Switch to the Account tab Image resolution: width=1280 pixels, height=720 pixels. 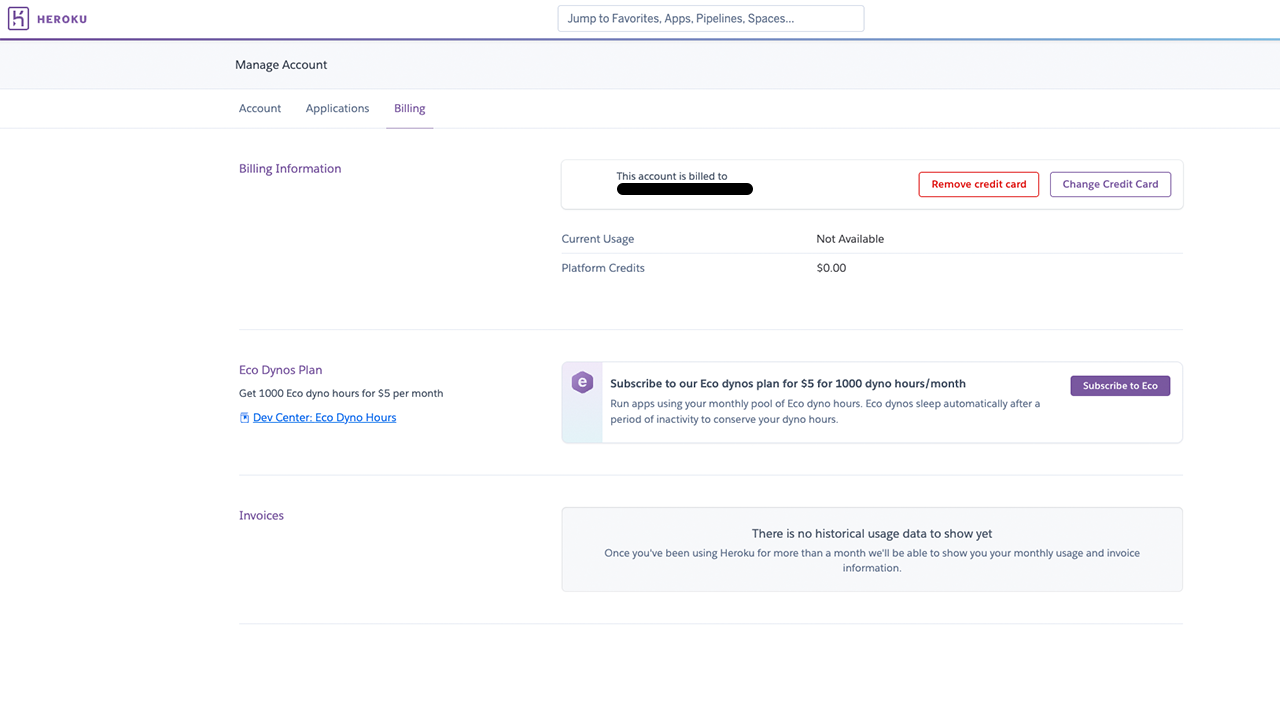coord(260,108)
